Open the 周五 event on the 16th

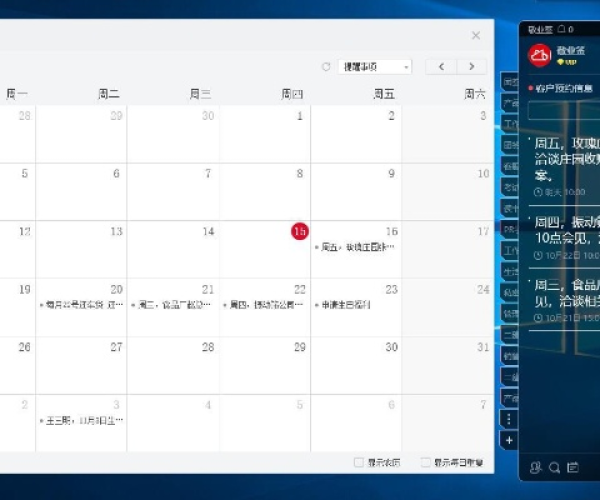tap(355, 248)
